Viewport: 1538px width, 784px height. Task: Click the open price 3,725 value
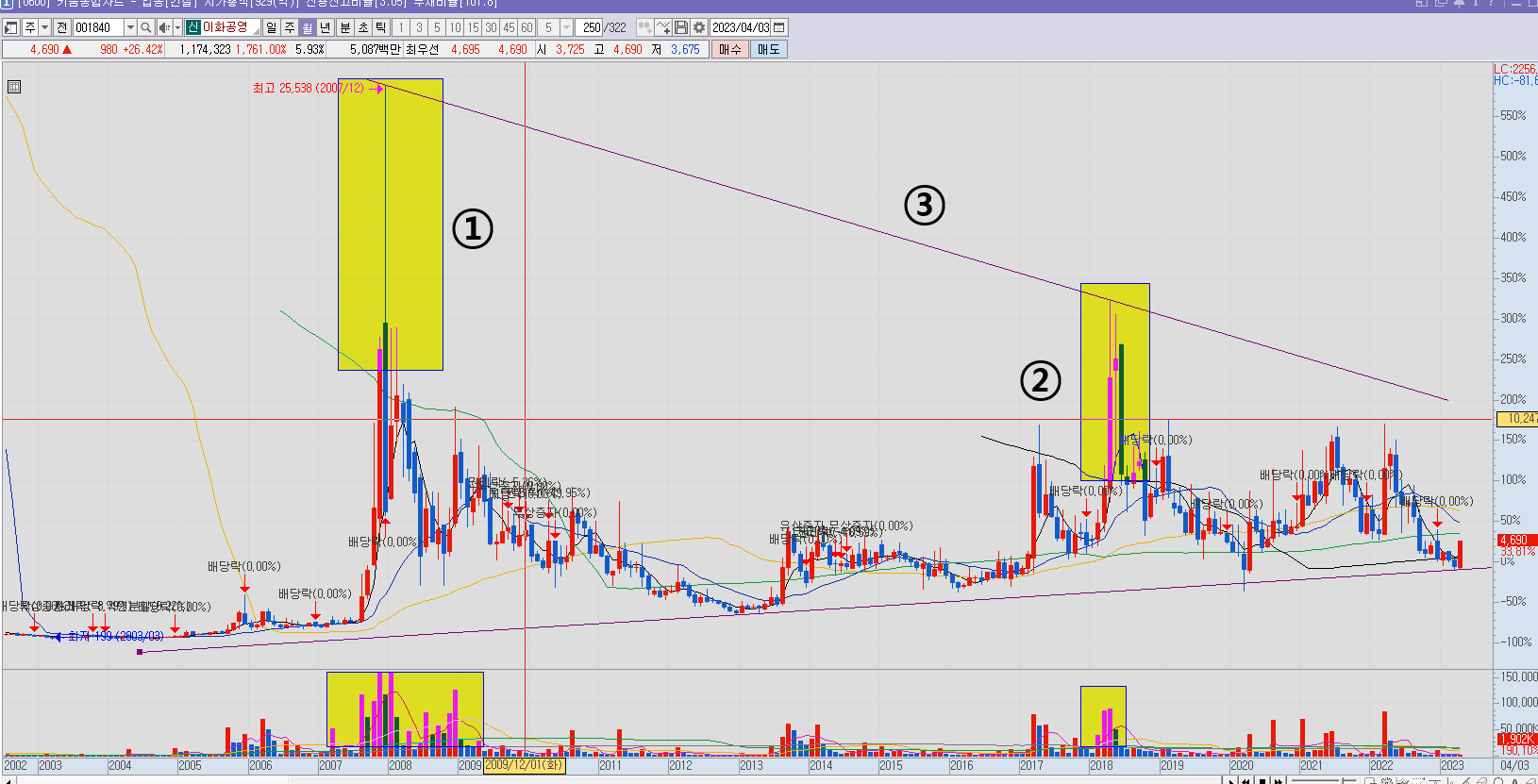click(569, 49)
